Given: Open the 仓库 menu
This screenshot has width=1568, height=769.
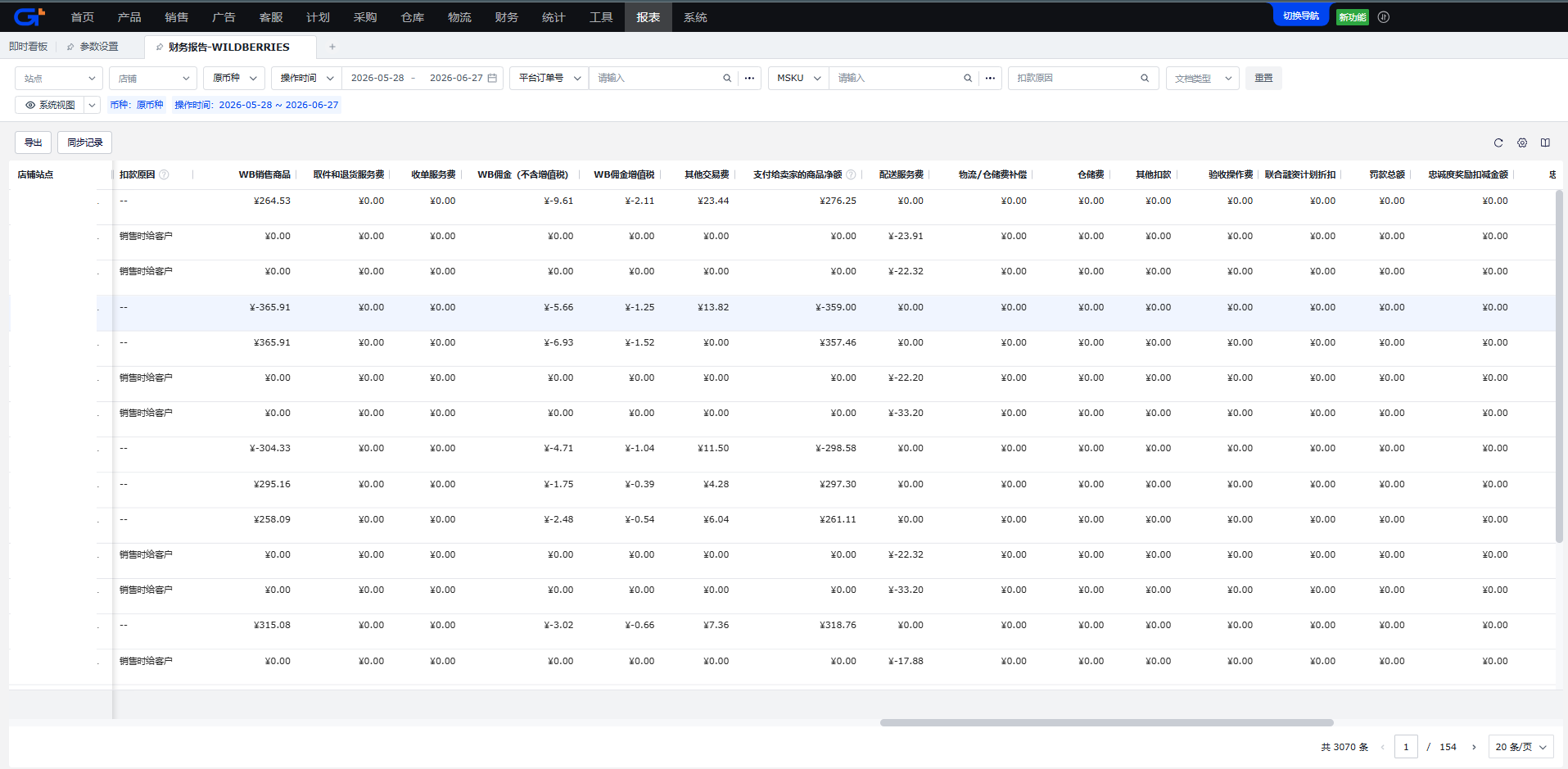Looking at the screenshot, I should [413, 16].
